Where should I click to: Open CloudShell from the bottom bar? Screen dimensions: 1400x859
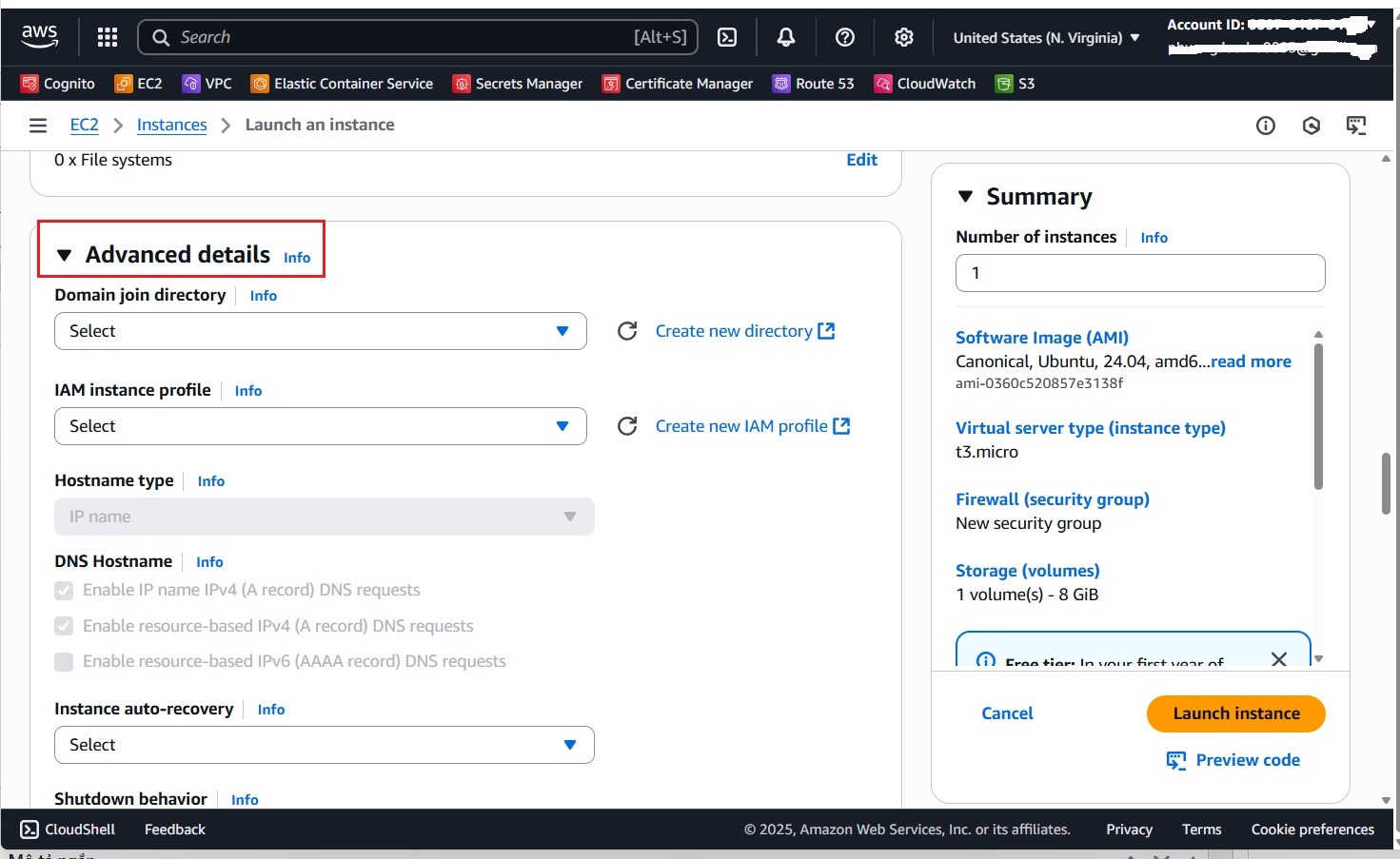pos(67,829)
